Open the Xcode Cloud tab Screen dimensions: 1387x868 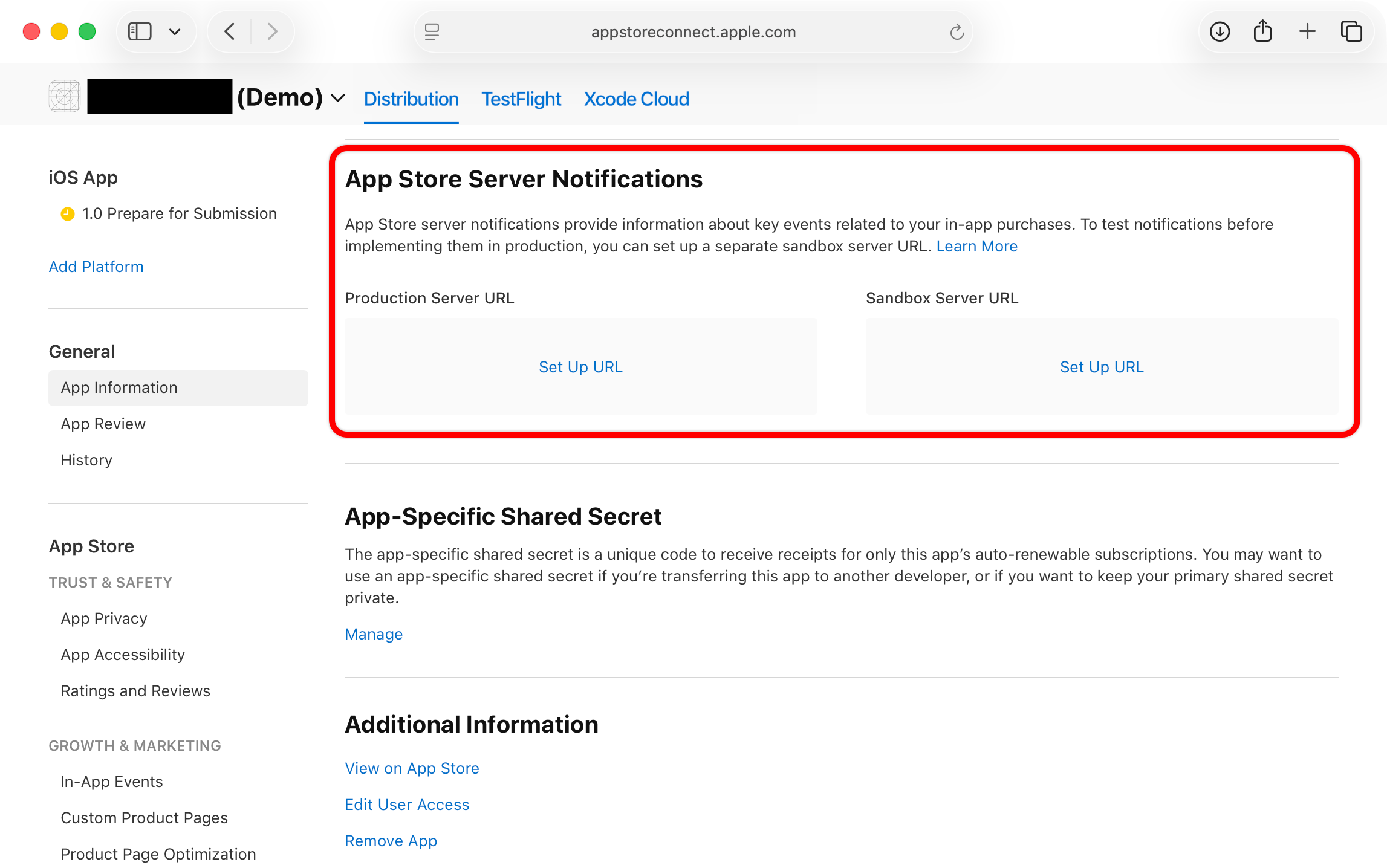point(637,99)
